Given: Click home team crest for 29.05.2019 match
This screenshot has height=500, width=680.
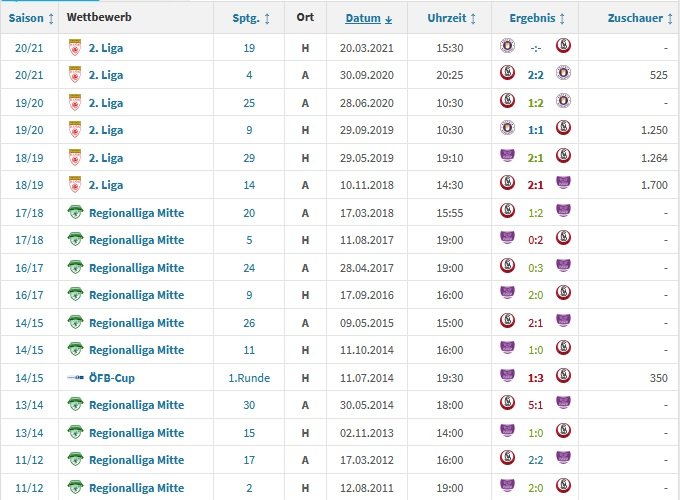Looking at the screenshot, I should (507, 156).
